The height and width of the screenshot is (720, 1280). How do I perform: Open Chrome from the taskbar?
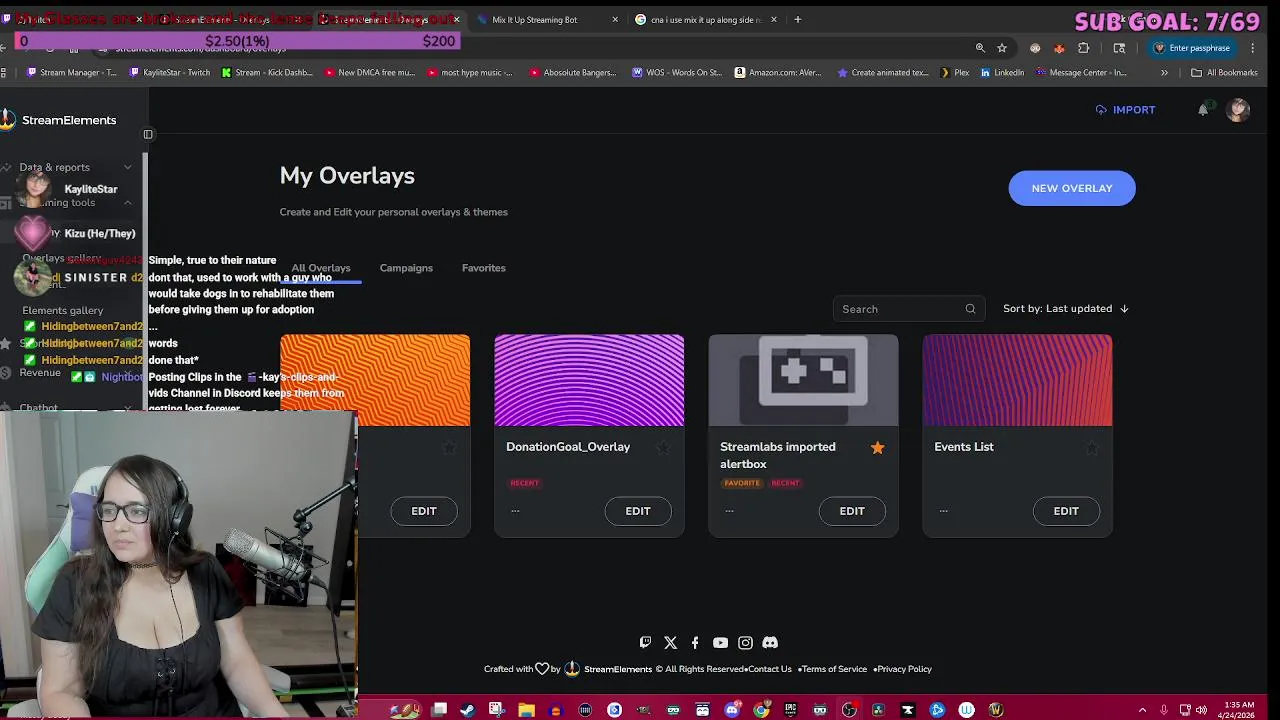(x=762, y=710)
